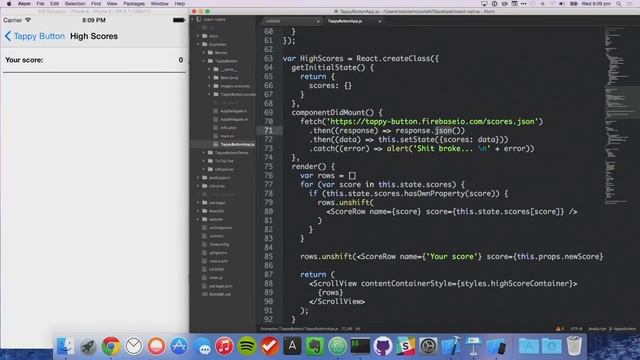
Task: Open AppDelegate.m in the tree view
Action: tap(233, 119)
